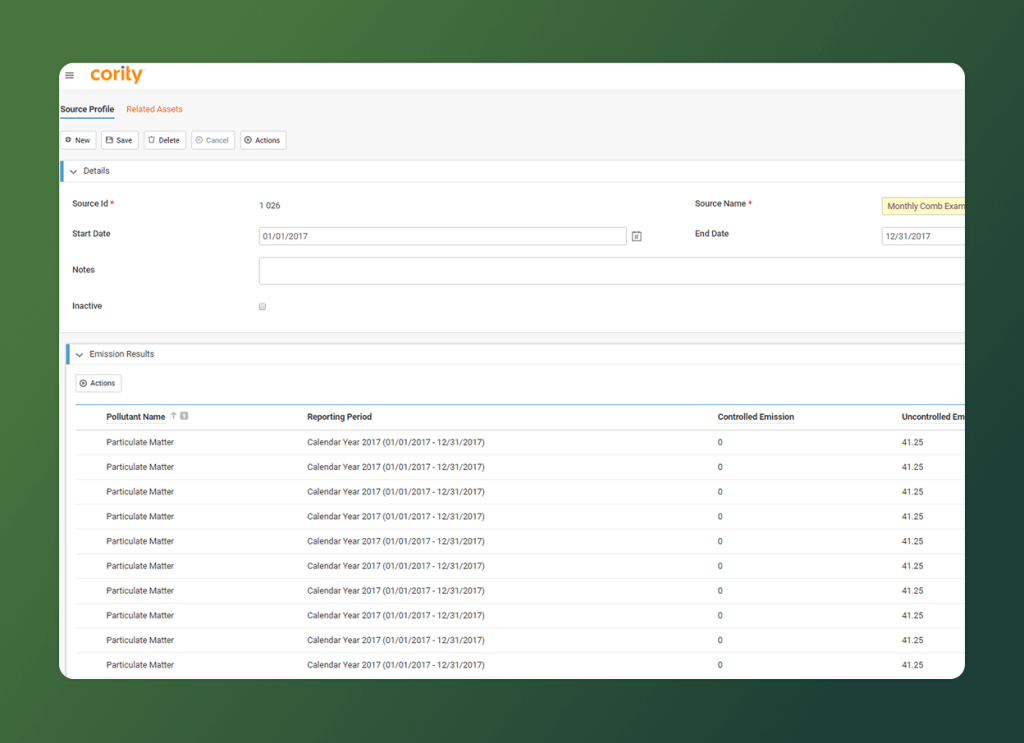Open the Actions dropdown in the top toolbar
This screenshot has height=743, width=1024.
tap(263, 140)
